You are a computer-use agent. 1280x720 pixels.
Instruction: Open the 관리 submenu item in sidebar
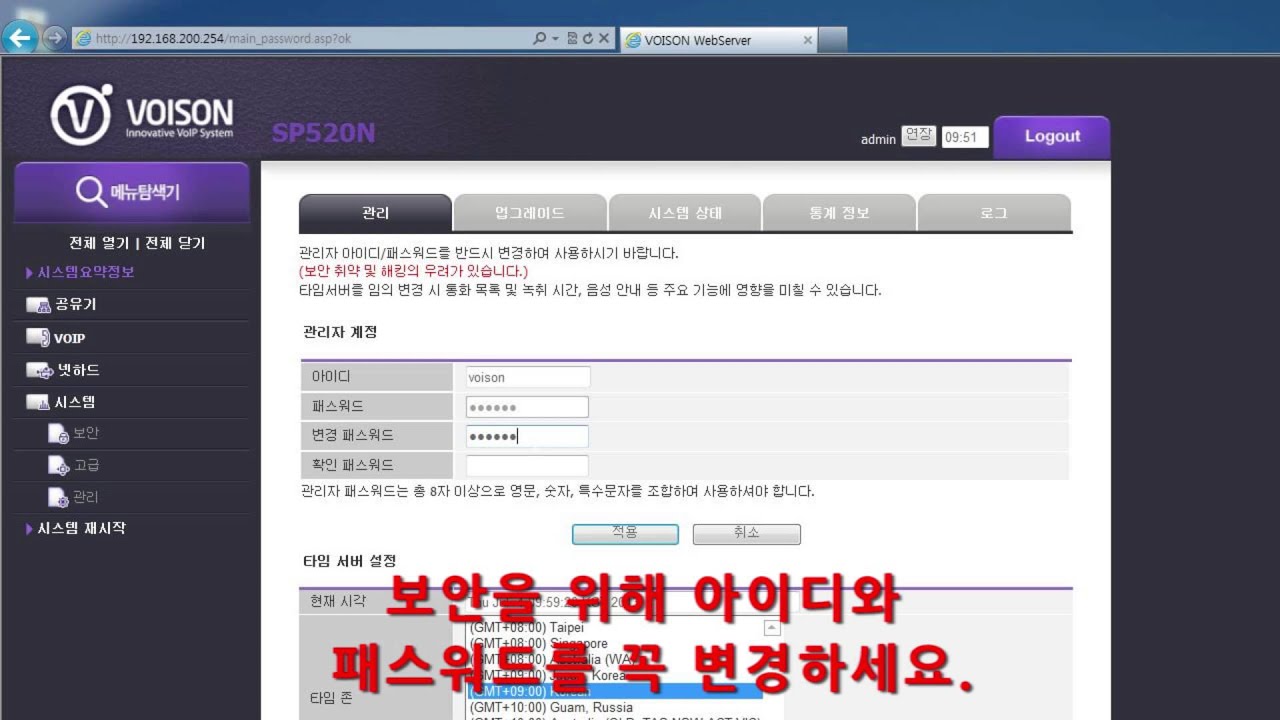tap(86, 498)
